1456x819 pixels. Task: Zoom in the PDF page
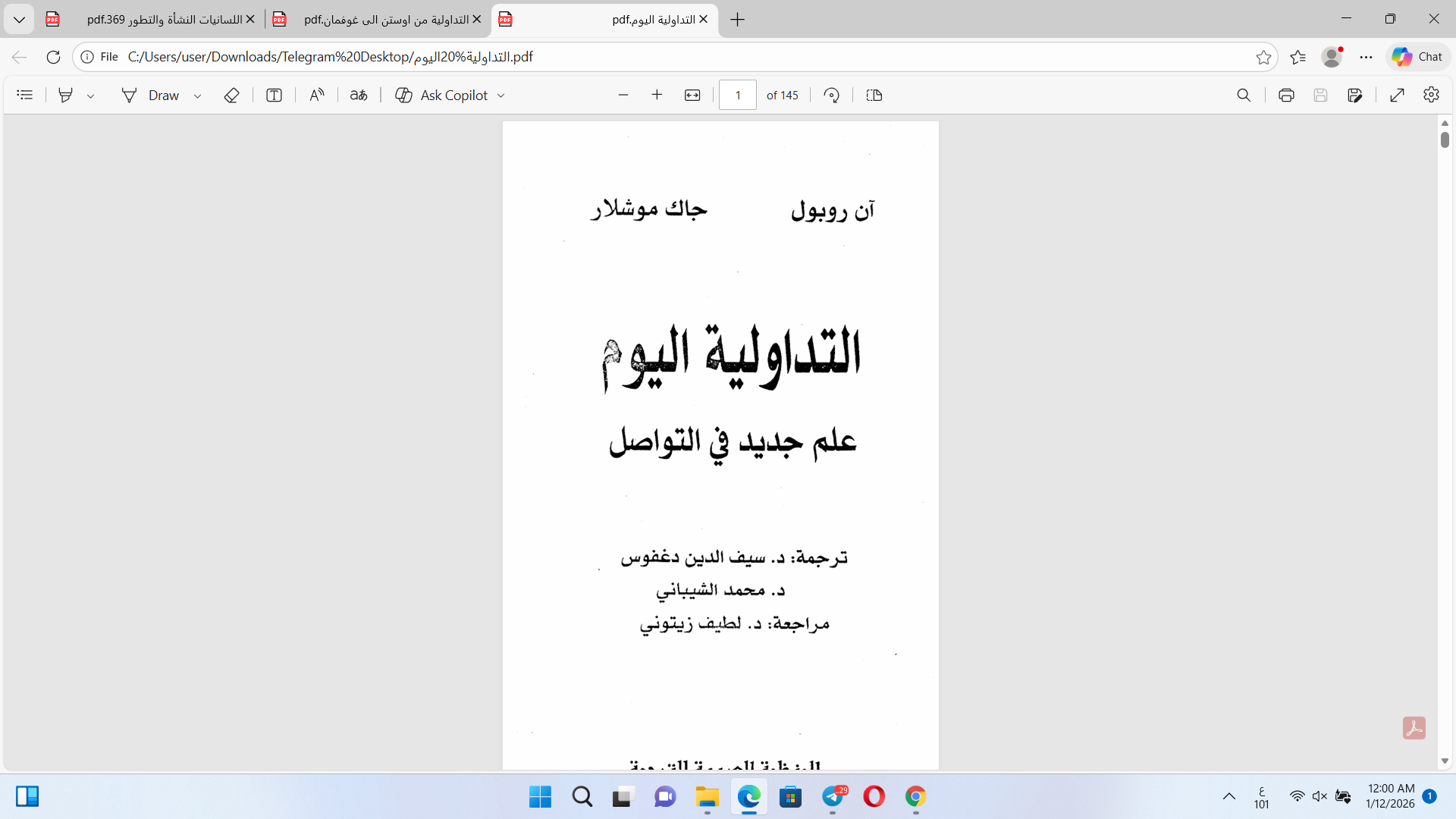(657, 95)
